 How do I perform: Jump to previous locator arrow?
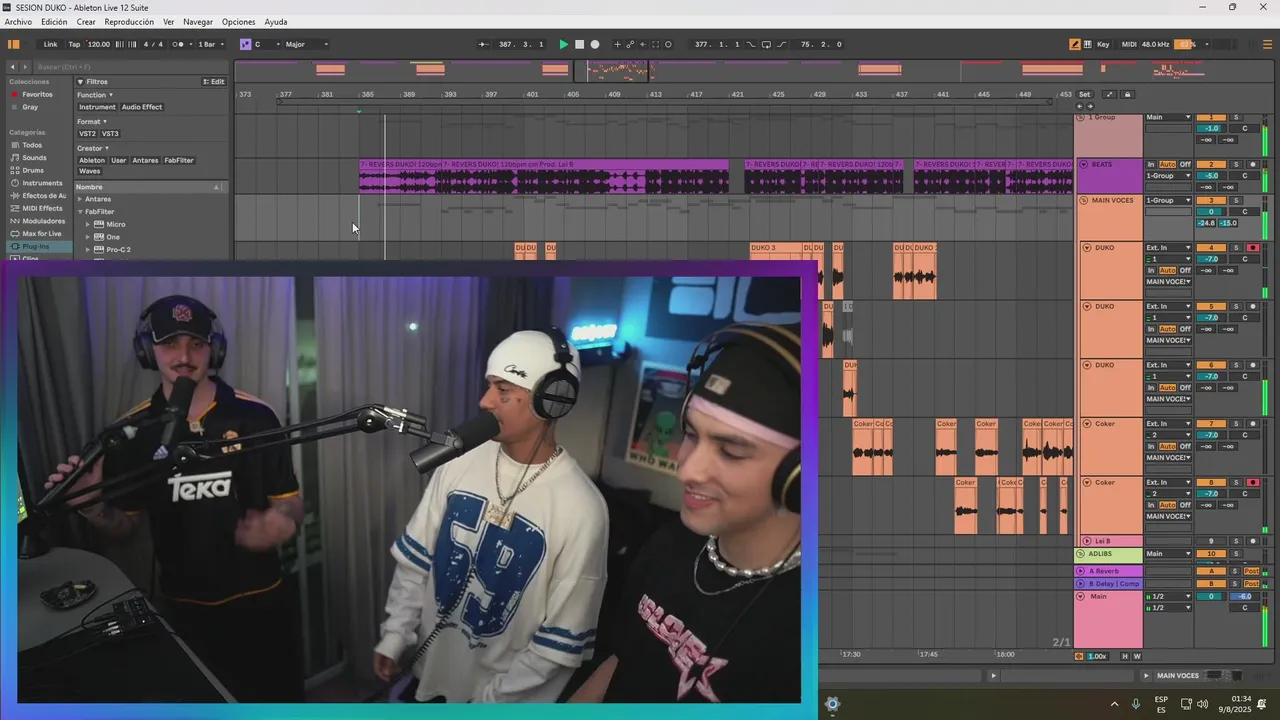click(x=1079, y=106)
